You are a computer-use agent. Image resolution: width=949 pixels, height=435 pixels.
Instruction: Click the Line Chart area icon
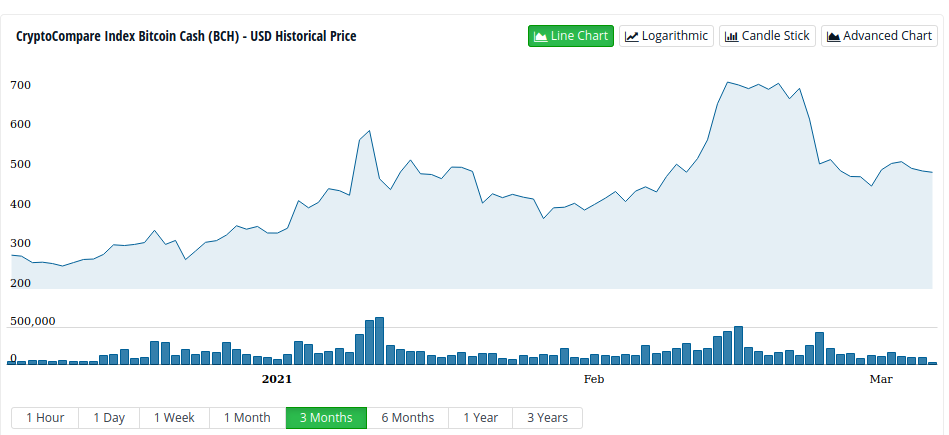[540, 36]
